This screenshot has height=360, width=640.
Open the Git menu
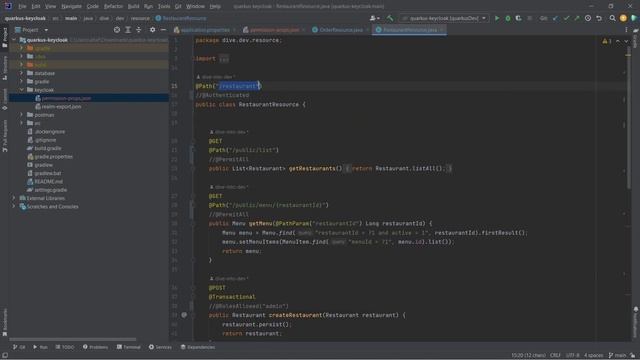[178, 6]
